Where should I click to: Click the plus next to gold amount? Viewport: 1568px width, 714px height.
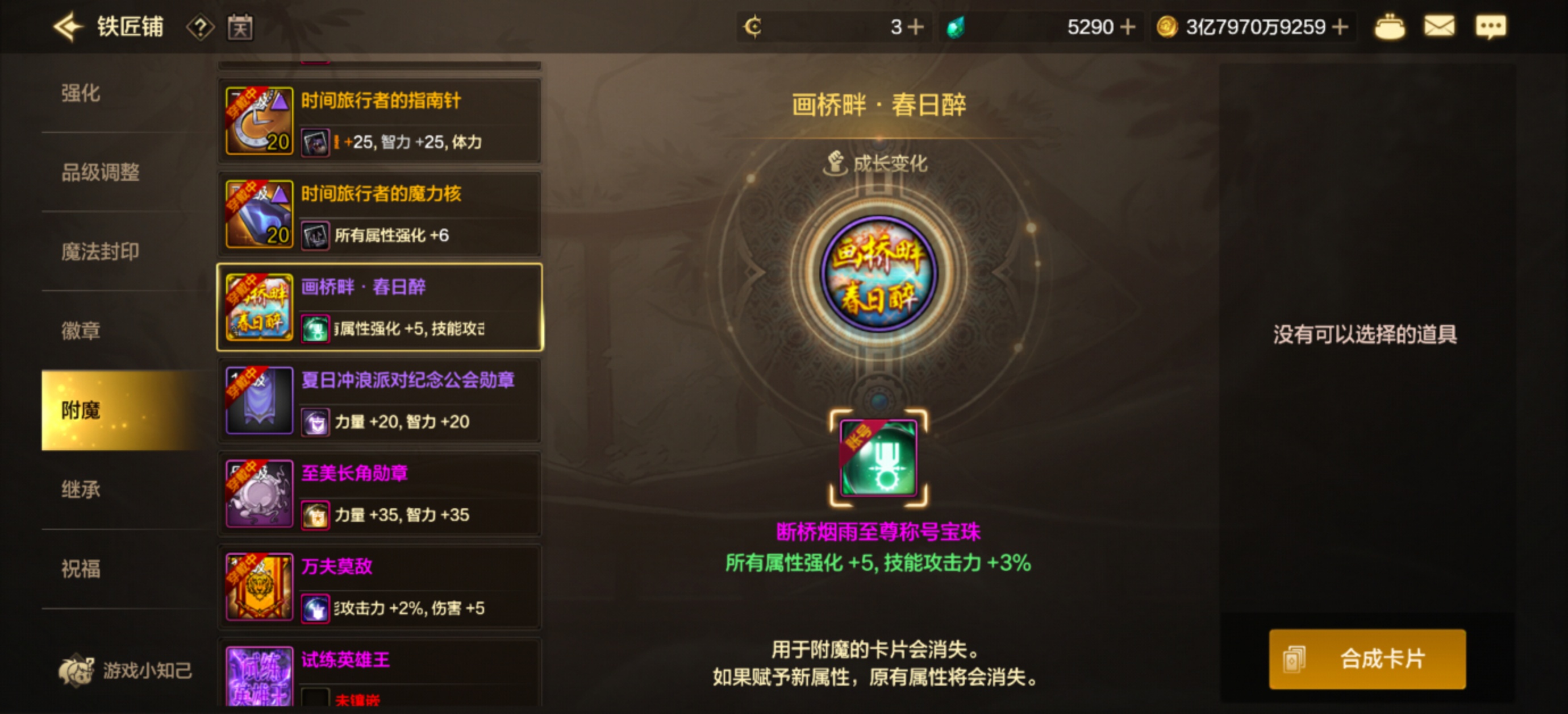1340,27
